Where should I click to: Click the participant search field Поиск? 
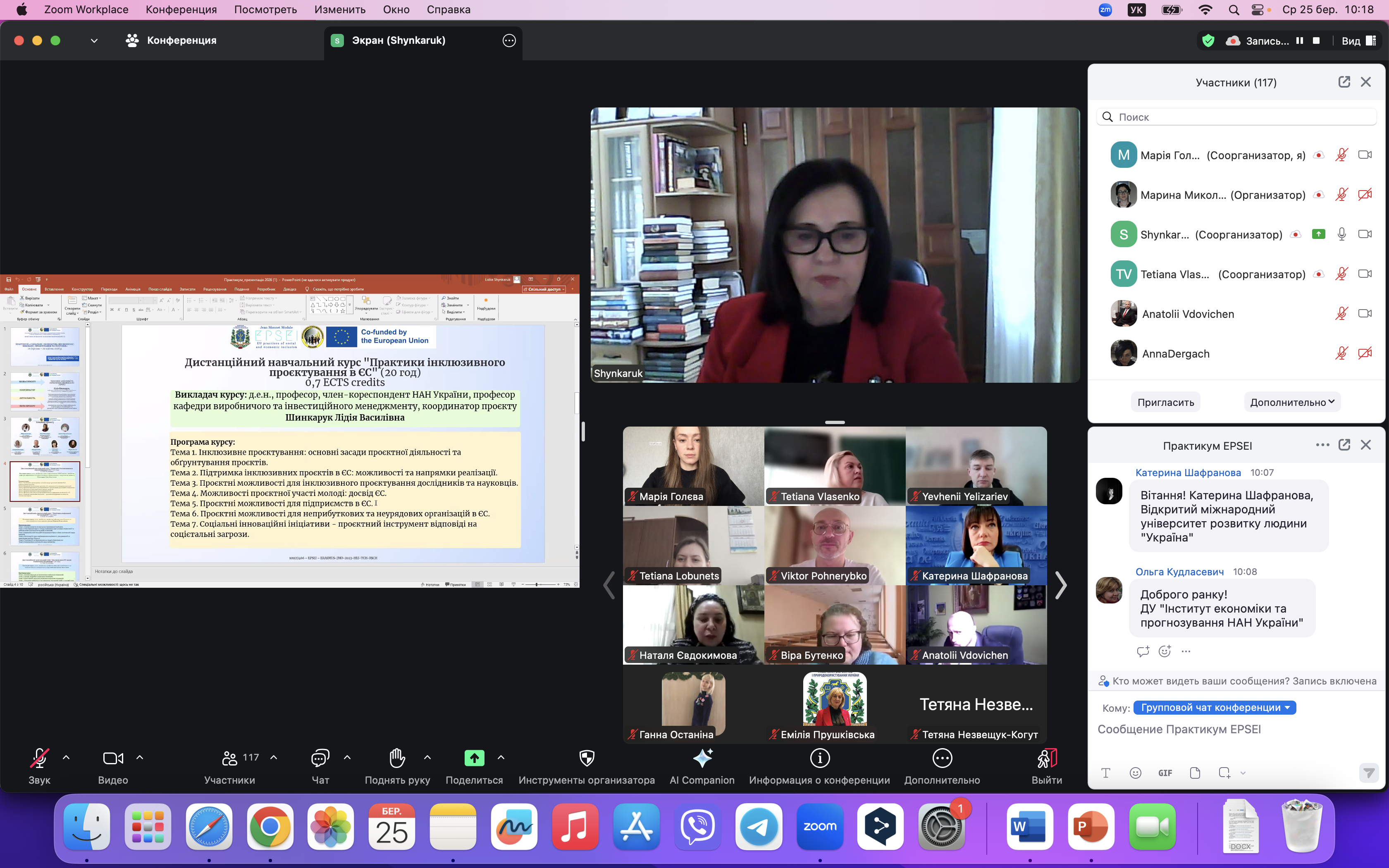click(1240, 117)
